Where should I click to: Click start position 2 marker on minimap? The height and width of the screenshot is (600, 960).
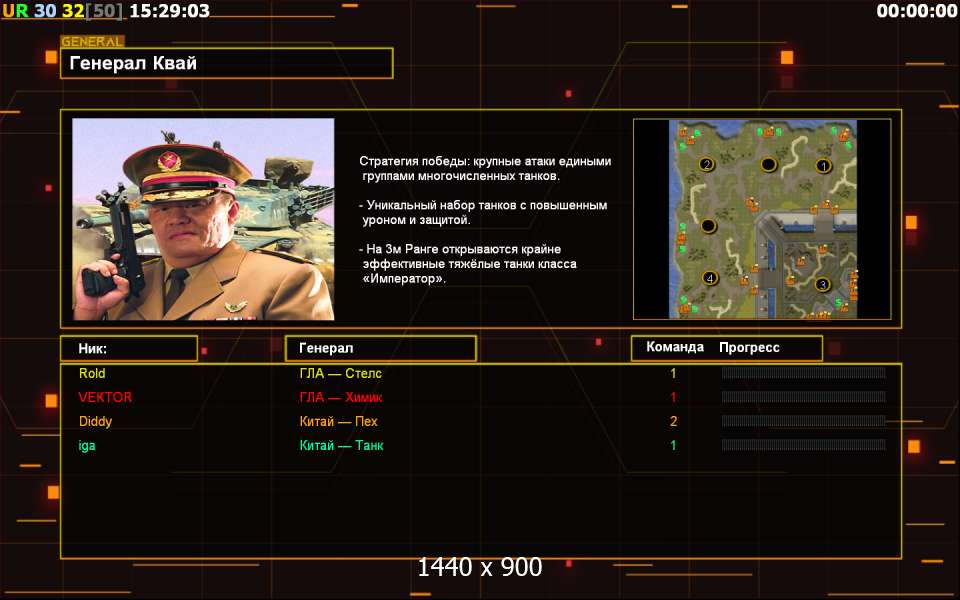coord(707,164)
